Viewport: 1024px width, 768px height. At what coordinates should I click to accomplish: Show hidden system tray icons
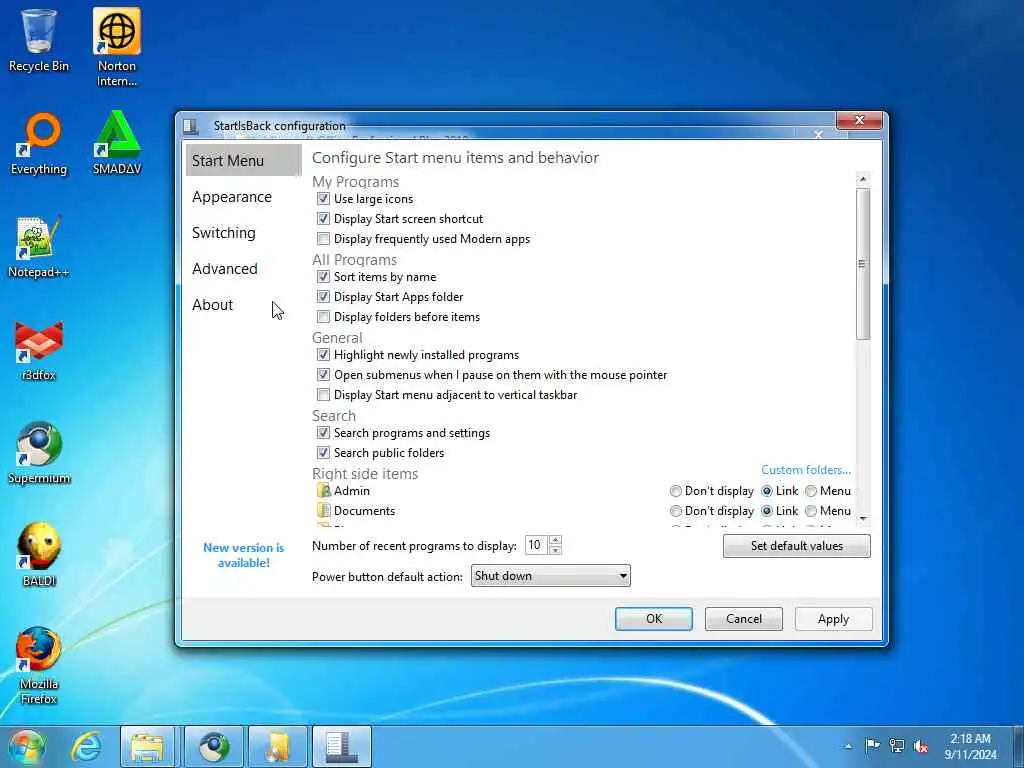848,746
